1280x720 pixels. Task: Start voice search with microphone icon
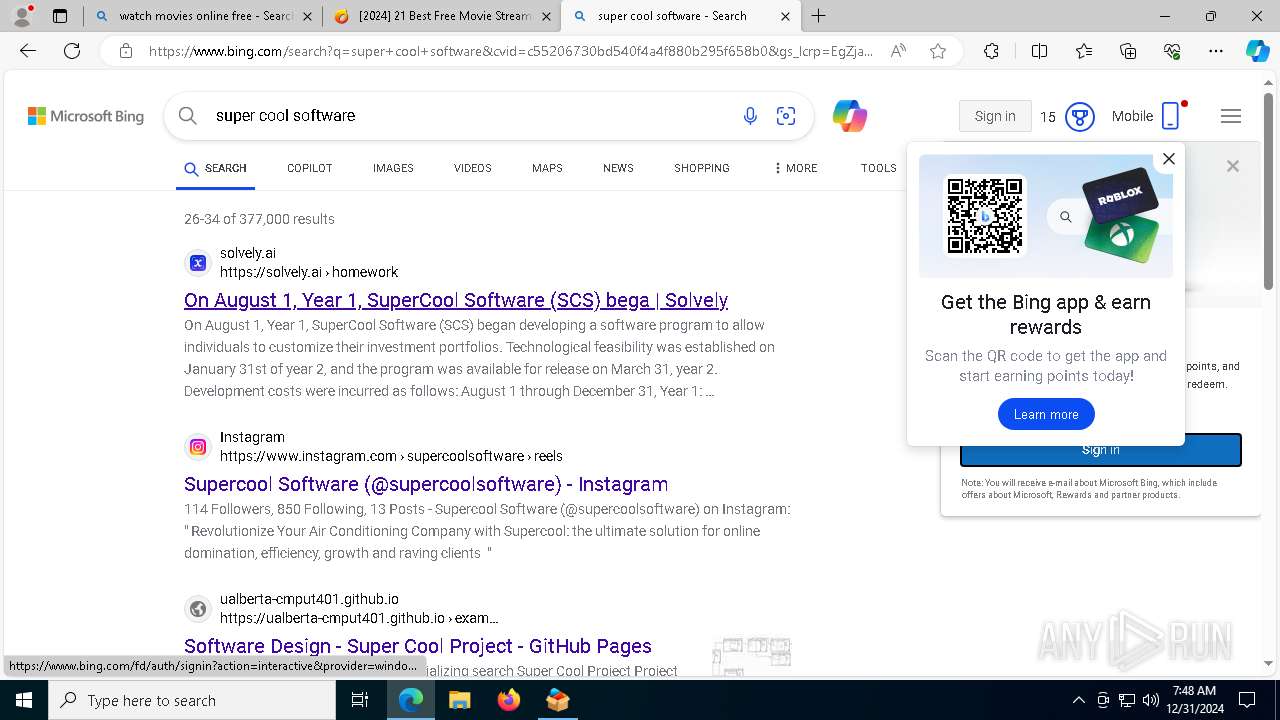click(x=750, y=116)
